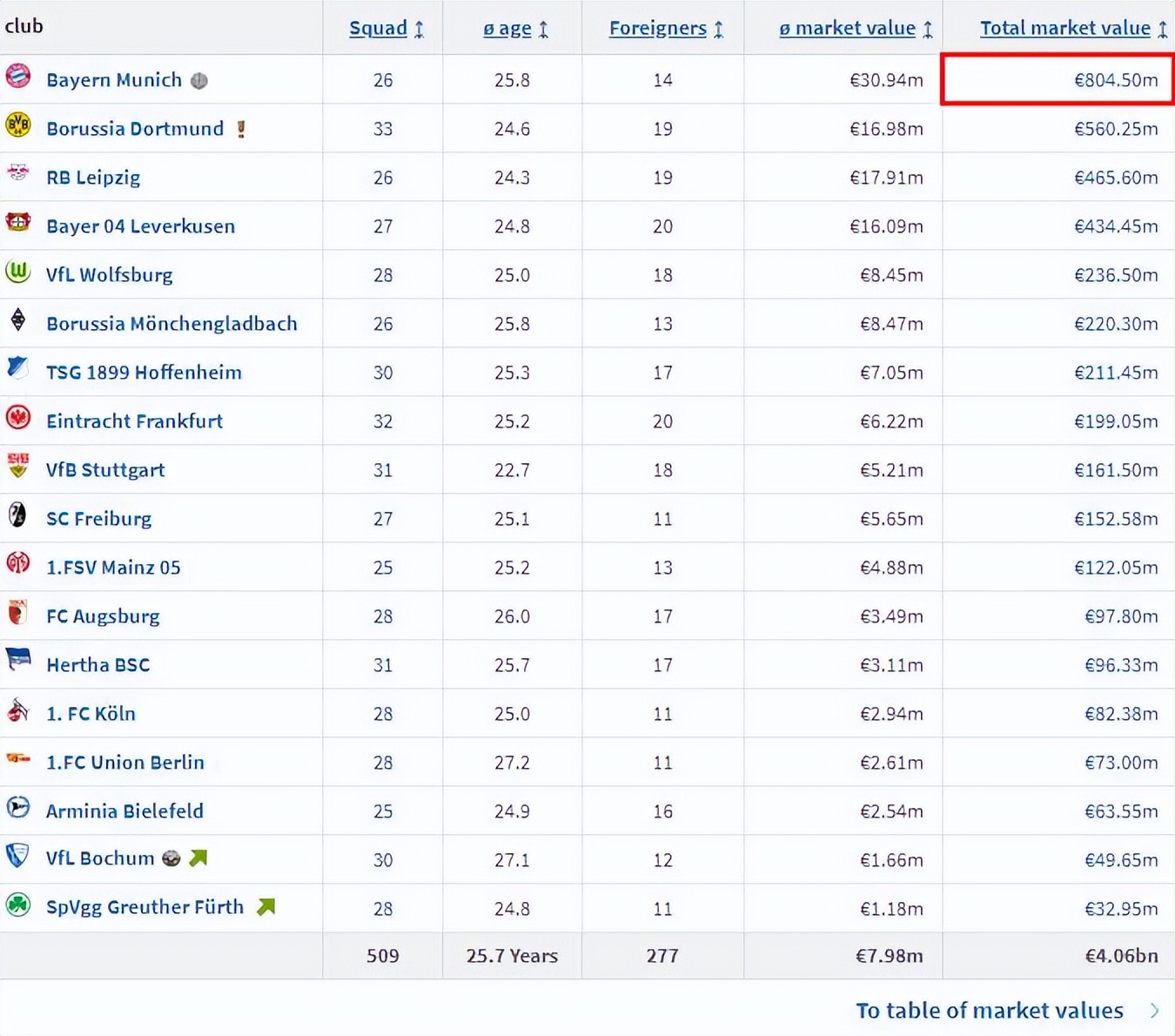This screenshot has height=1036, width=1175.
Task: Click the SpVgg Greuther Fürth clover crest
Action: coord(18,905)
